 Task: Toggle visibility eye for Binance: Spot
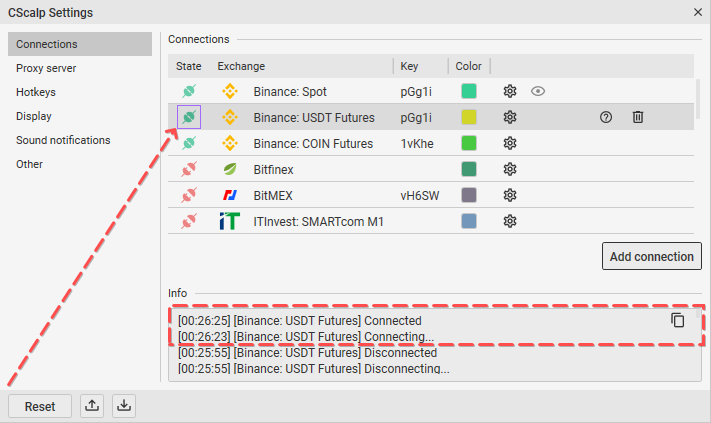pyautogui.click(x=538, y=91)
